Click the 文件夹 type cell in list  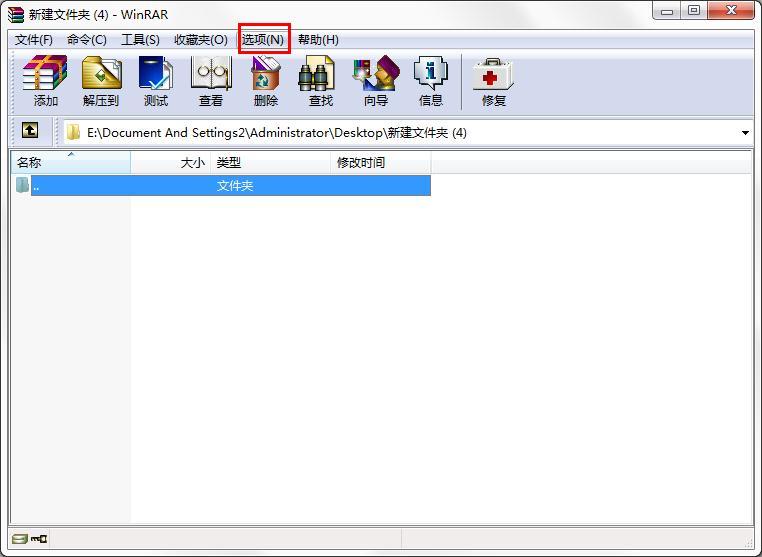pyautogui.click(x=235, y=186)
